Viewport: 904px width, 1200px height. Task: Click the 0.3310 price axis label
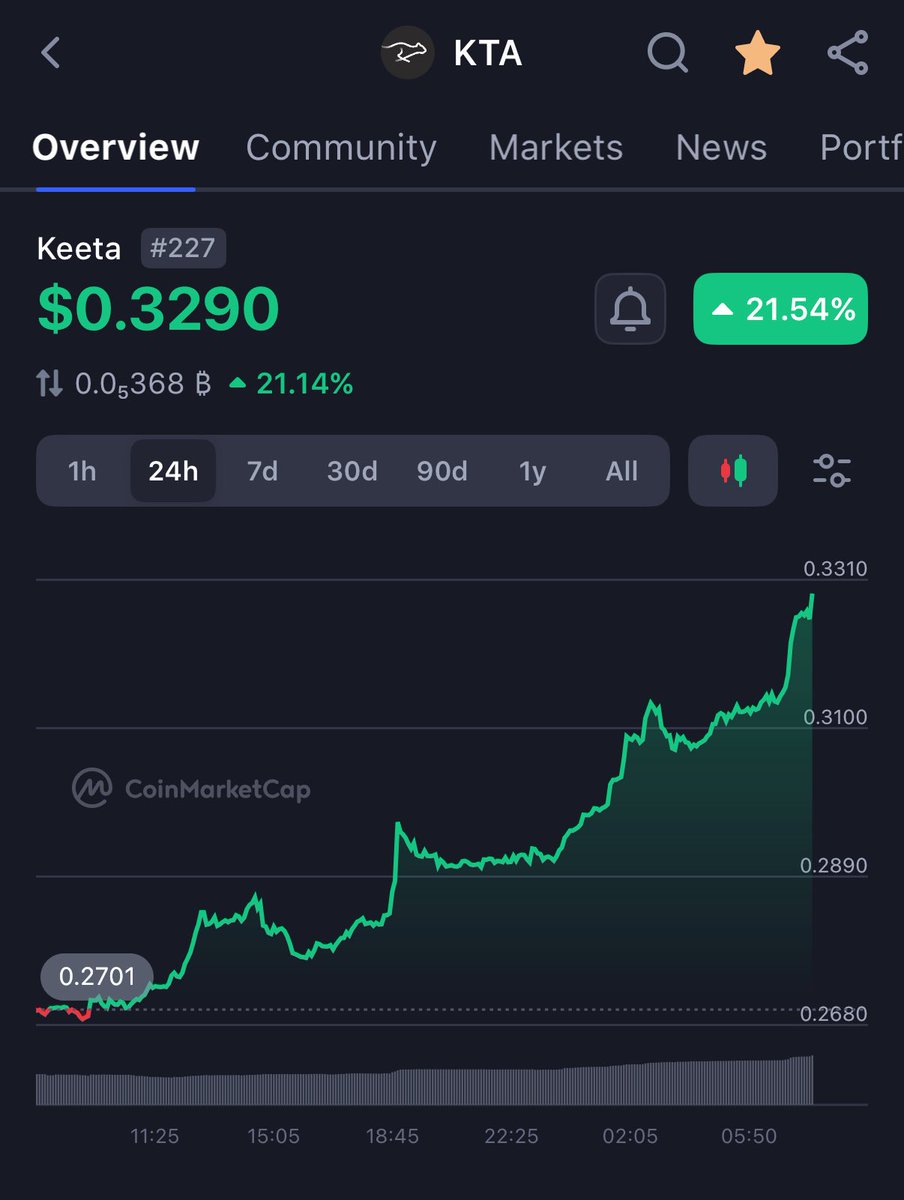(x=836, y=569)
